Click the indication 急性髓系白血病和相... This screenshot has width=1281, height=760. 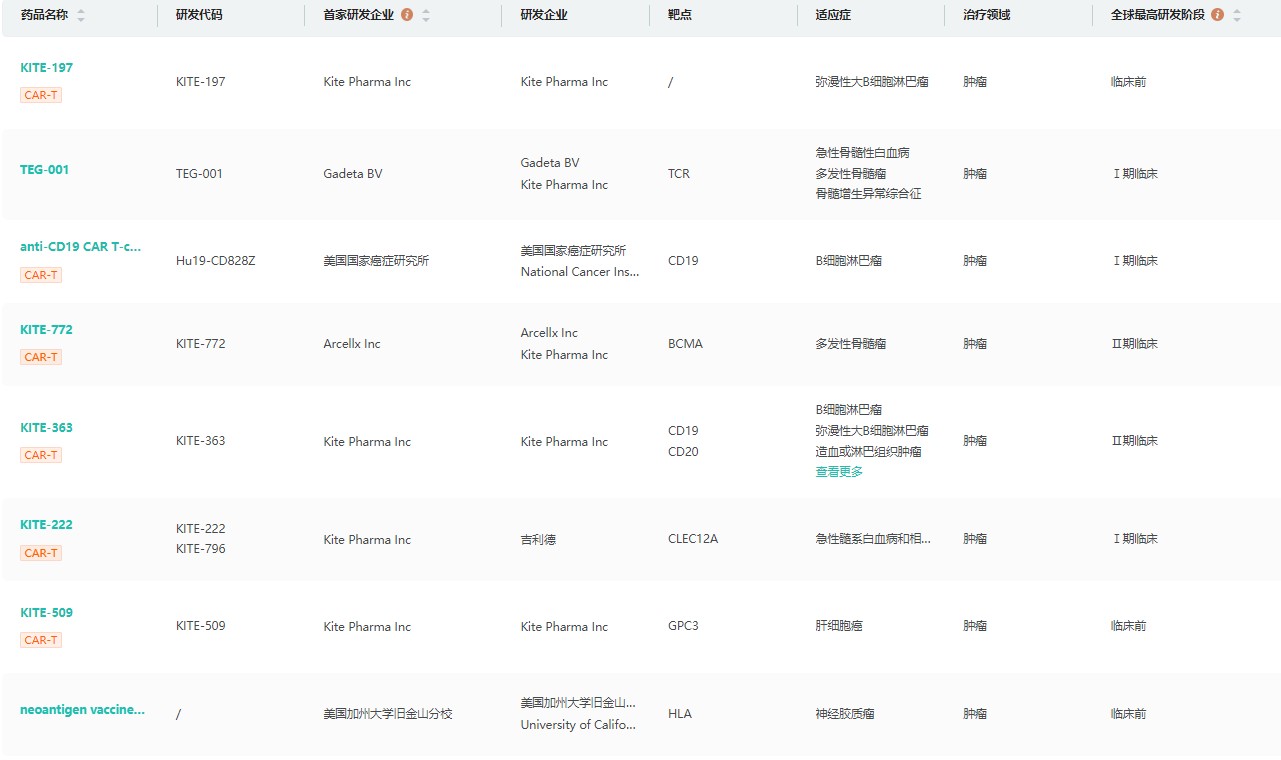pyautogui.click(x=873, y=539)
